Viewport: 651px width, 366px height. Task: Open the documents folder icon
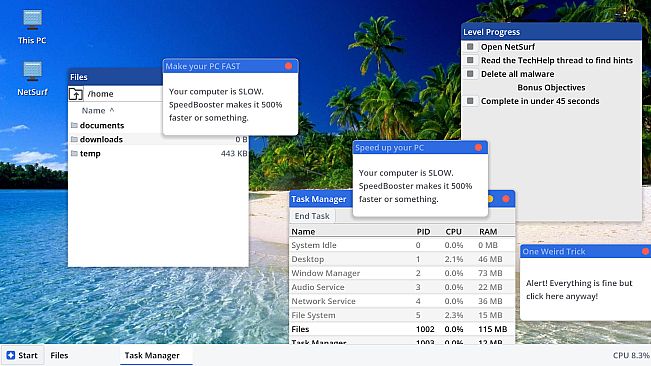[74, 125]
